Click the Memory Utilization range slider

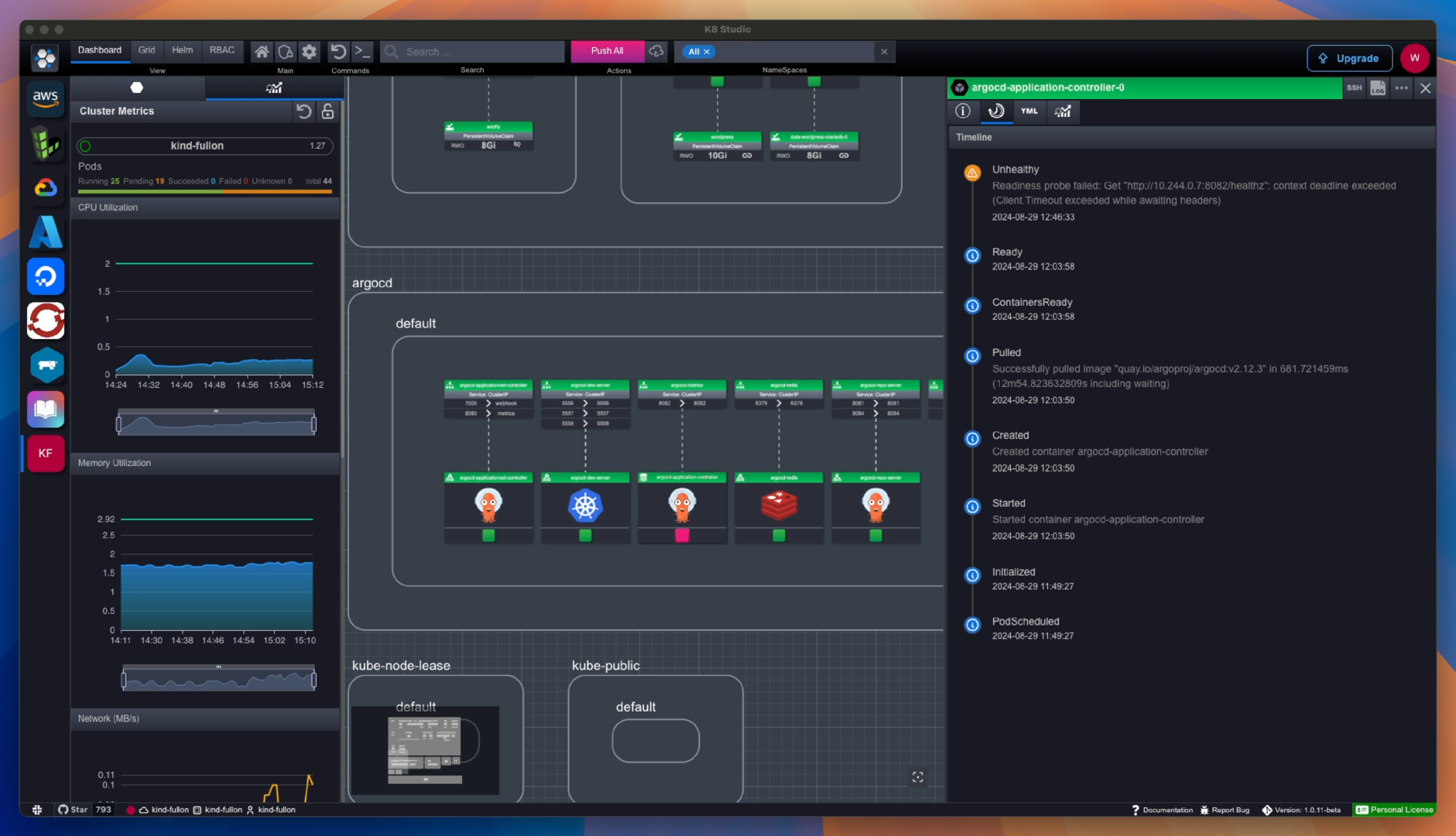[218, 680]
